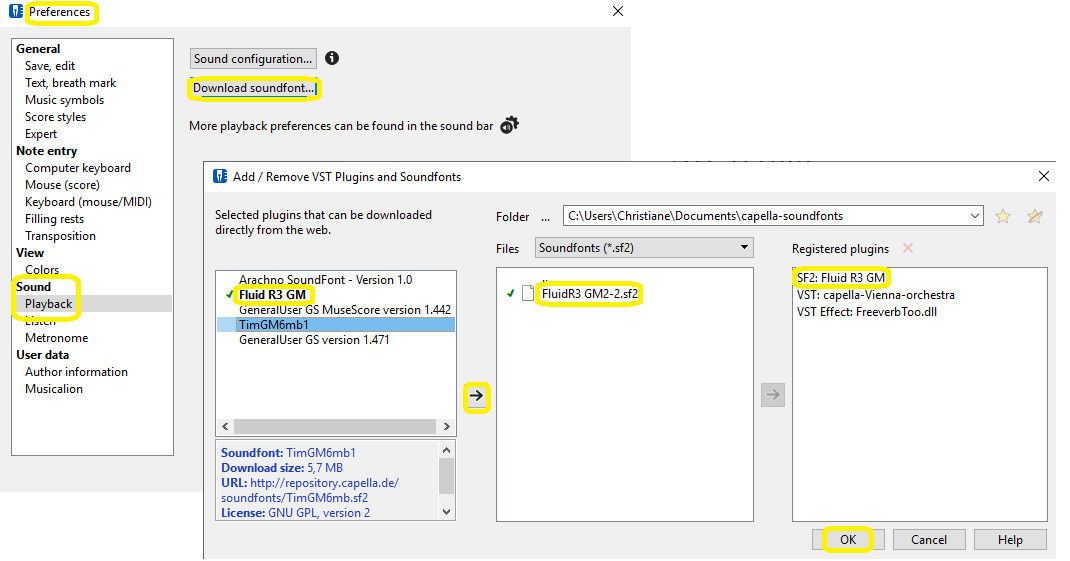Click the Add / Remove VST Plugins dialog icon

point(220,176)
